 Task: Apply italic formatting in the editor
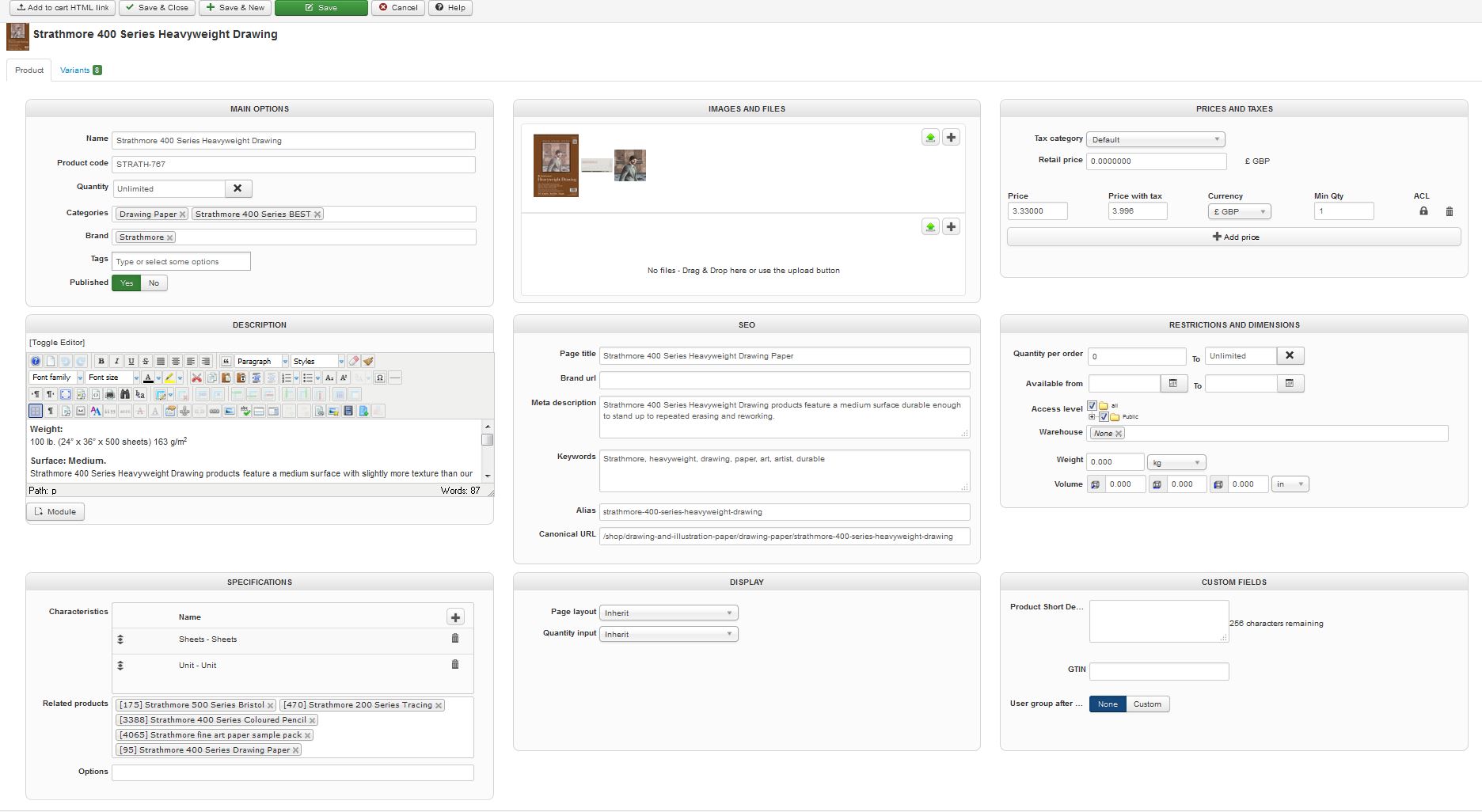click(x=116, y=361)
